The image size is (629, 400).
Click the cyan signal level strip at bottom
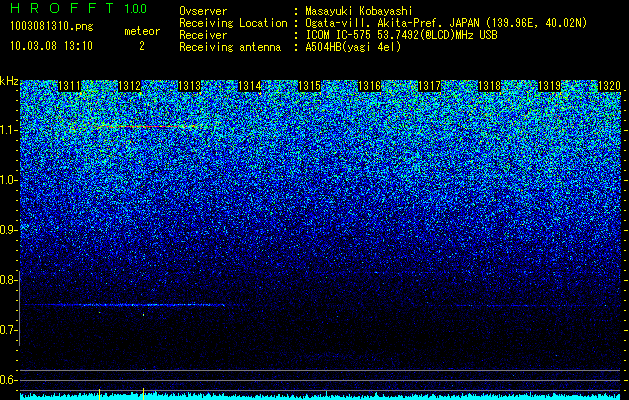tap(320, 397)
